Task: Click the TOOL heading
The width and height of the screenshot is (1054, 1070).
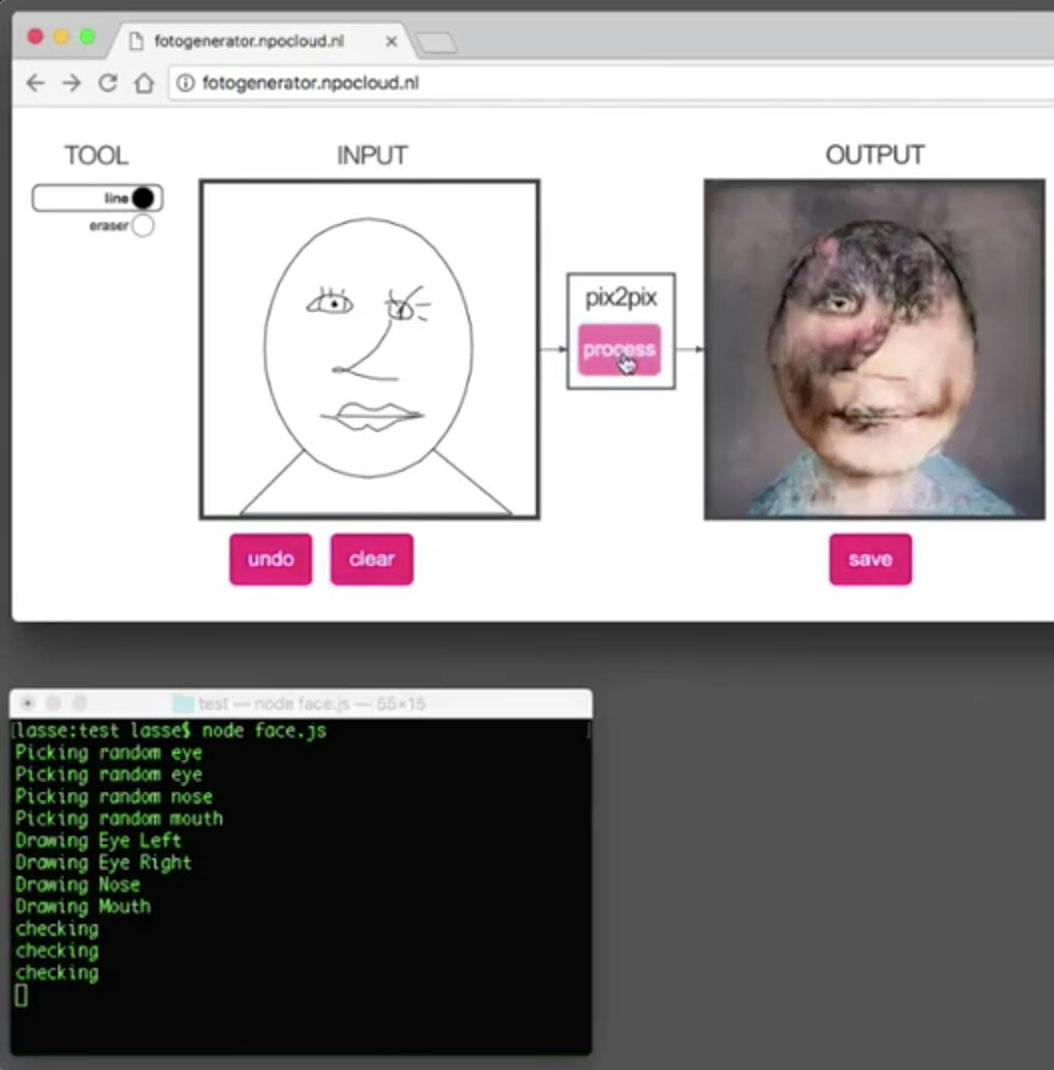Action: [96, 156]
